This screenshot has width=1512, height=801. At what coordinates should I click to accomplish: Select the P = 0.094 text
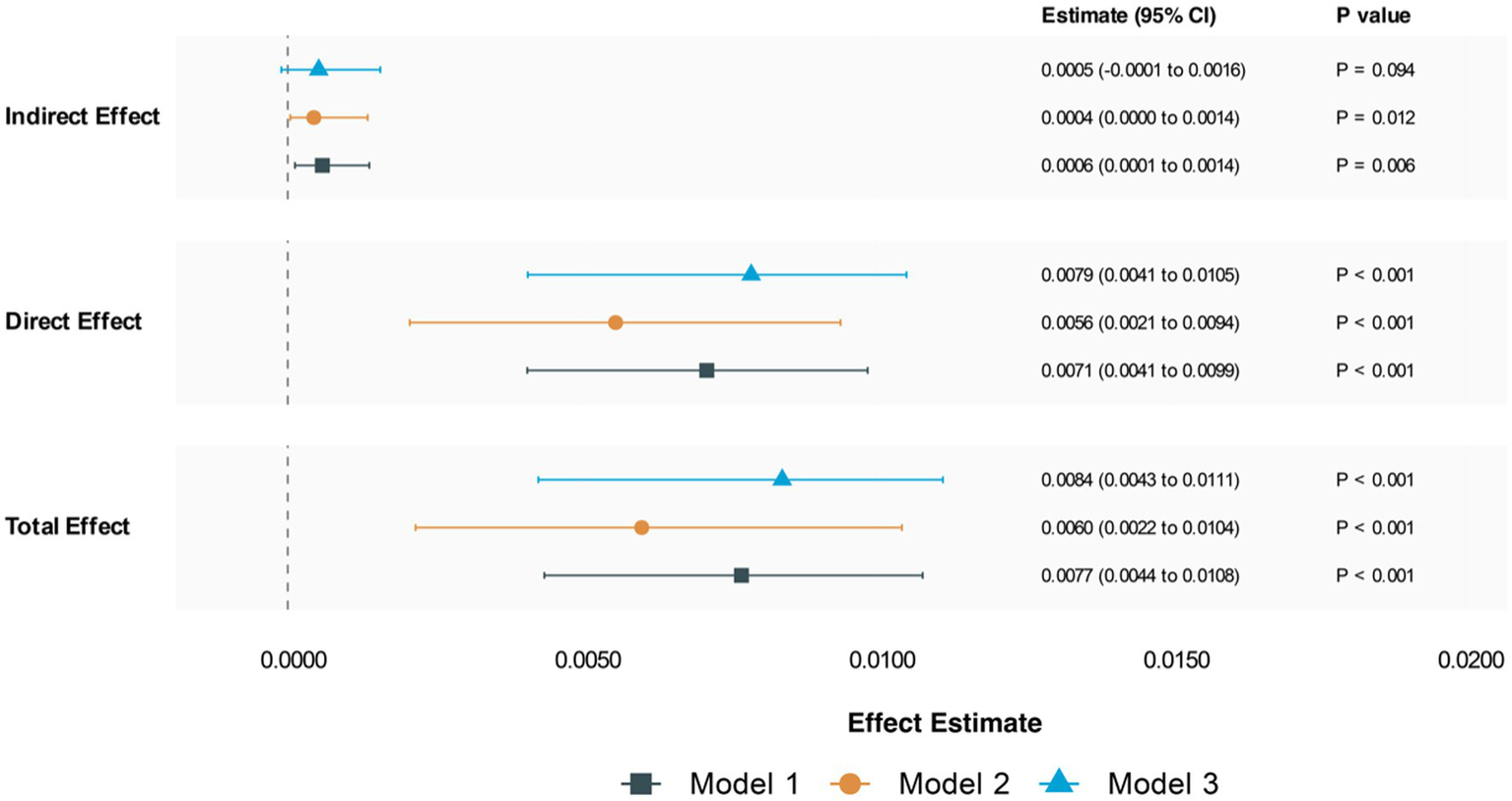pos(1375,70)
